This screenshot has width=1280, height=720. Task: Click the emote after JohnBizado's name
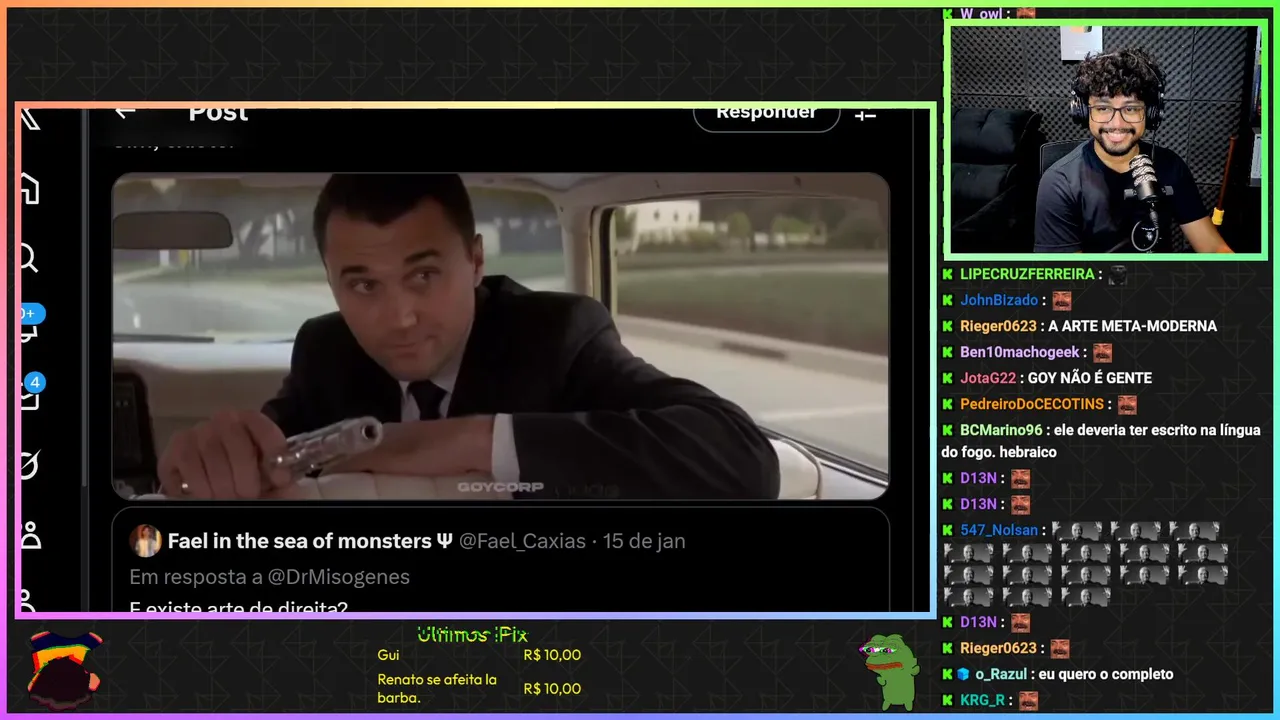(x=1062, y=300)
